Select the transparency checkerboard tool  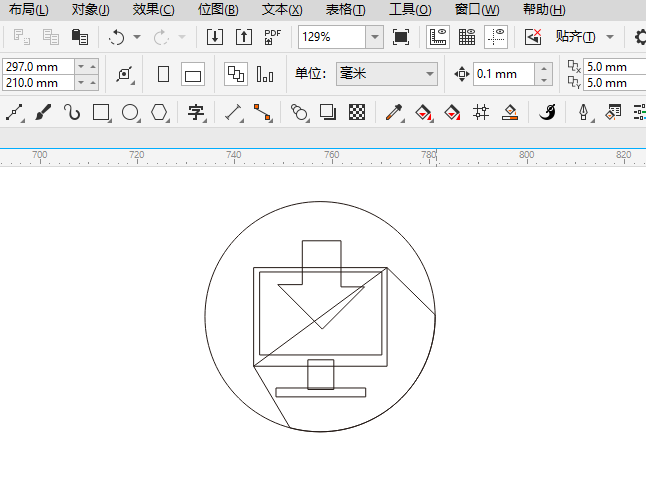pyautogui.click(x=357, y=112)
